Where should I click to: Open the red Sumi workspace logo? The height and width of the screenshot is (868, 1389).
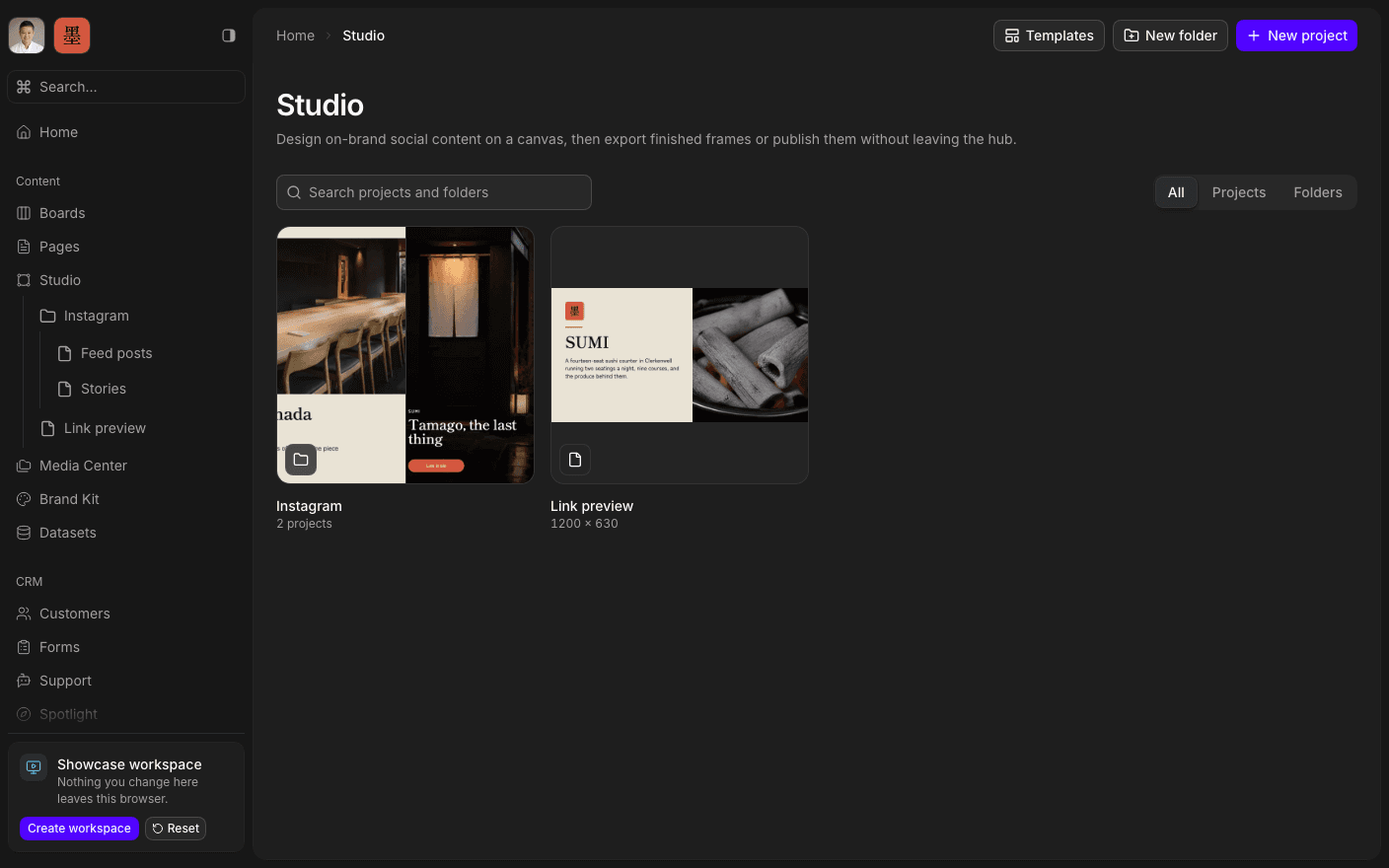[72, 36]
